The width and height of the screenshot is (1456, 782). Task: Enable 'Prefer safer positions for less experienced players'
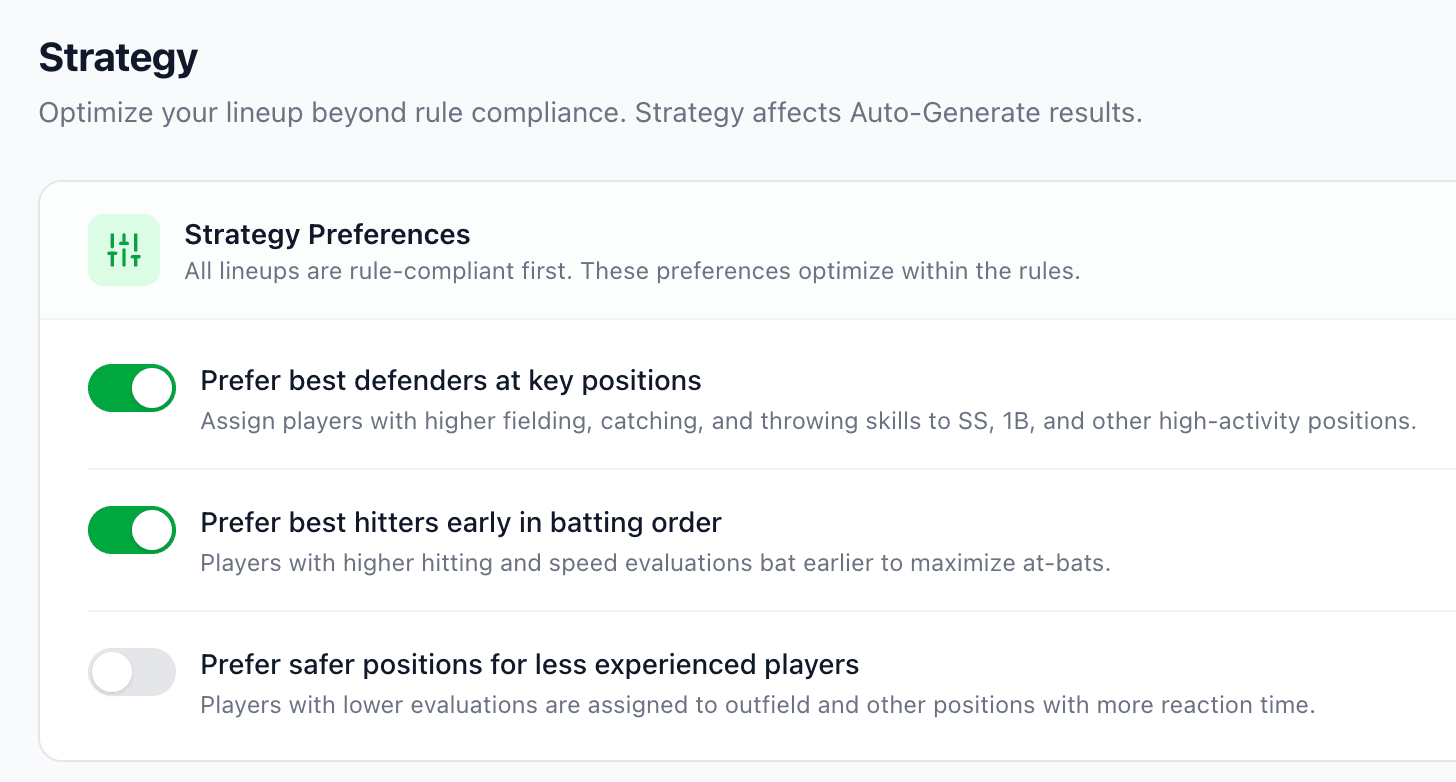131,672
